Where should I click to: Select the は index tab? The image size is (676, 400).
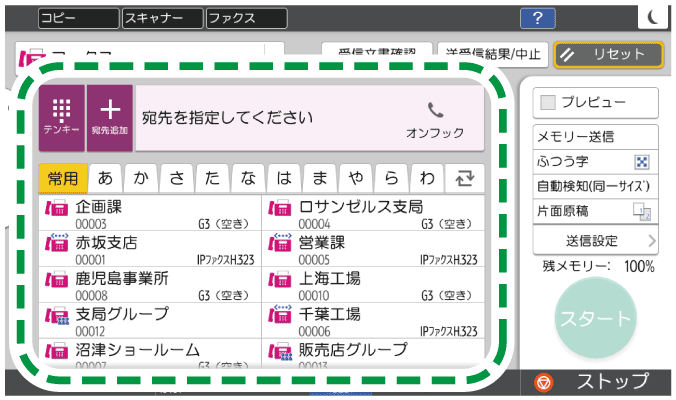click(x=285, y=178)
